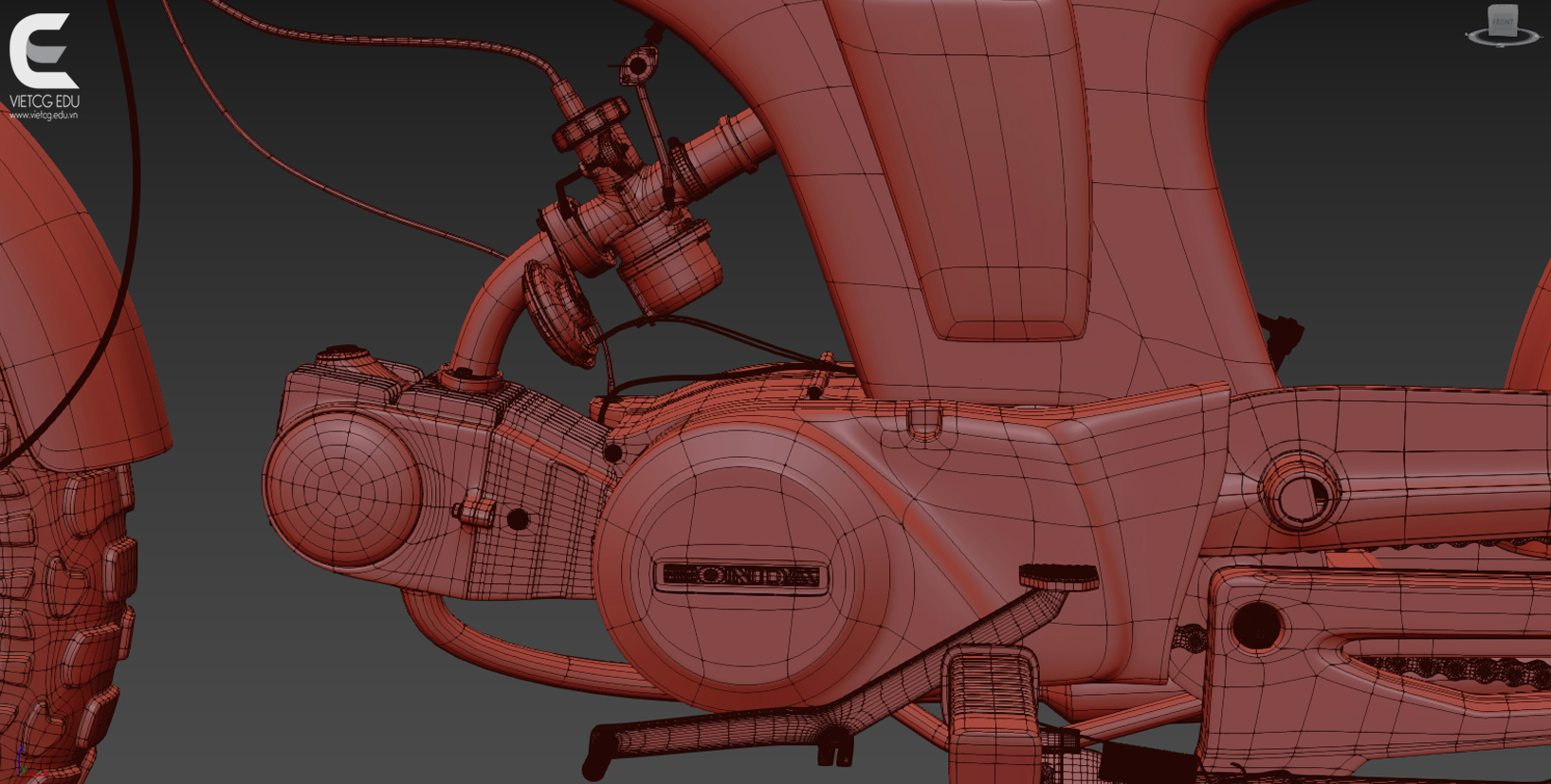Screen dimensions: 1551x784
Task: Select the chain guard with the drive chain
Action: click(1403, 654)
